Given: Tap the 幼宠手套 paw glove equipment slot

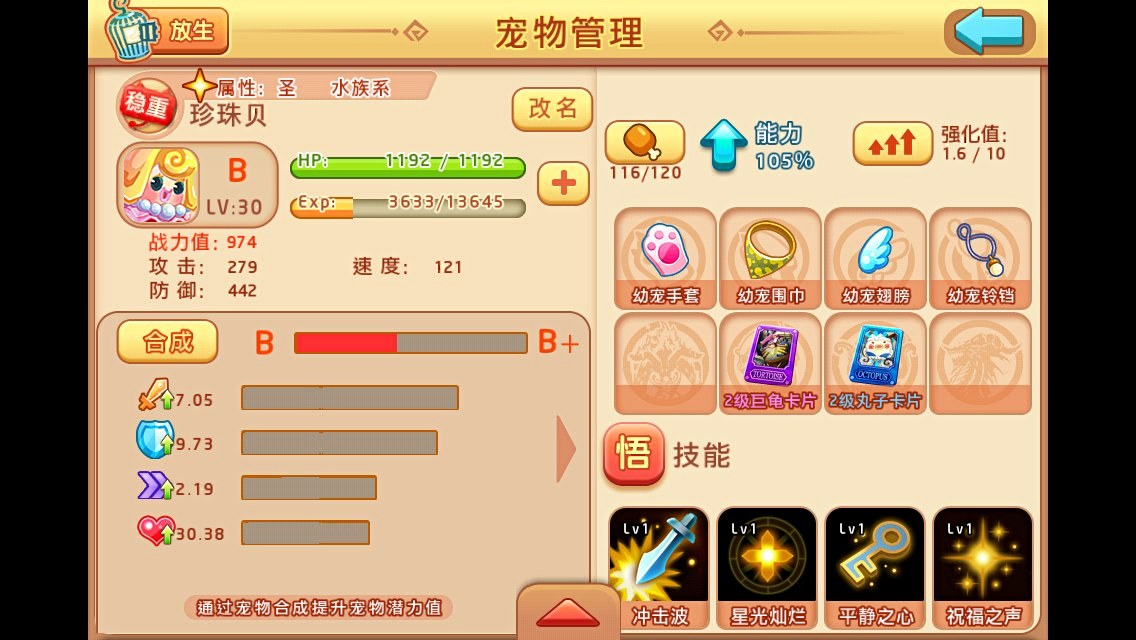Looking at the screenshot, I should tap(665, 259).
